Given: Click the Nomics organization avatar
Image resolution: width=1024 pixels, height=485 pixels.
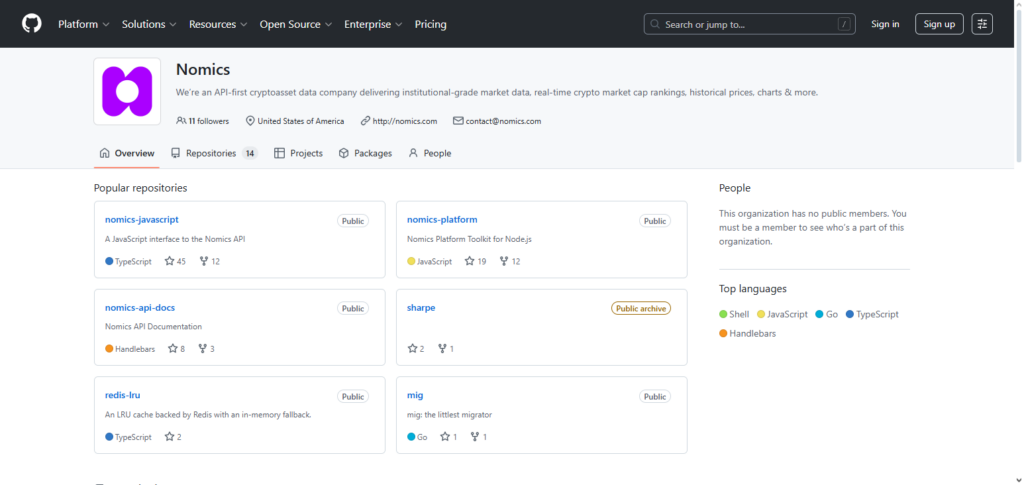Looking at the screenshot, I should [x=127, y=91].
